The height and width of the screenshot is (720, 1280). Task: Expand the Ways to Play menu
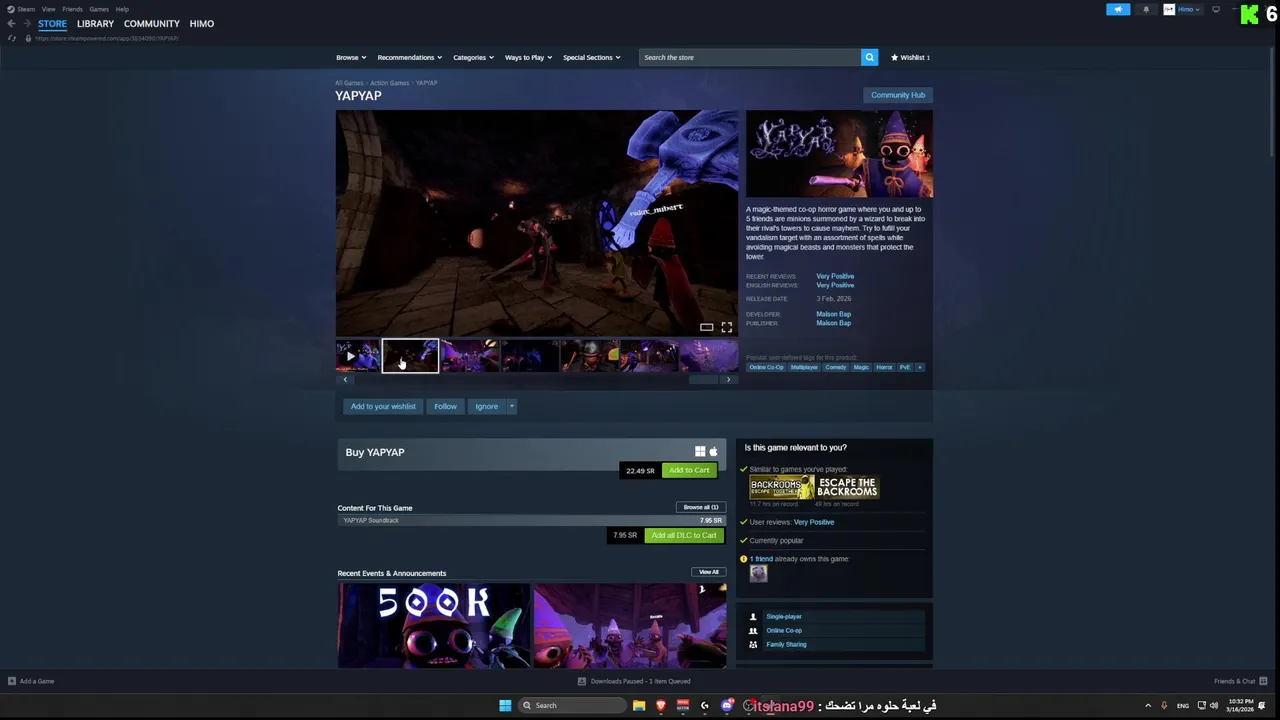click(528, 57)
